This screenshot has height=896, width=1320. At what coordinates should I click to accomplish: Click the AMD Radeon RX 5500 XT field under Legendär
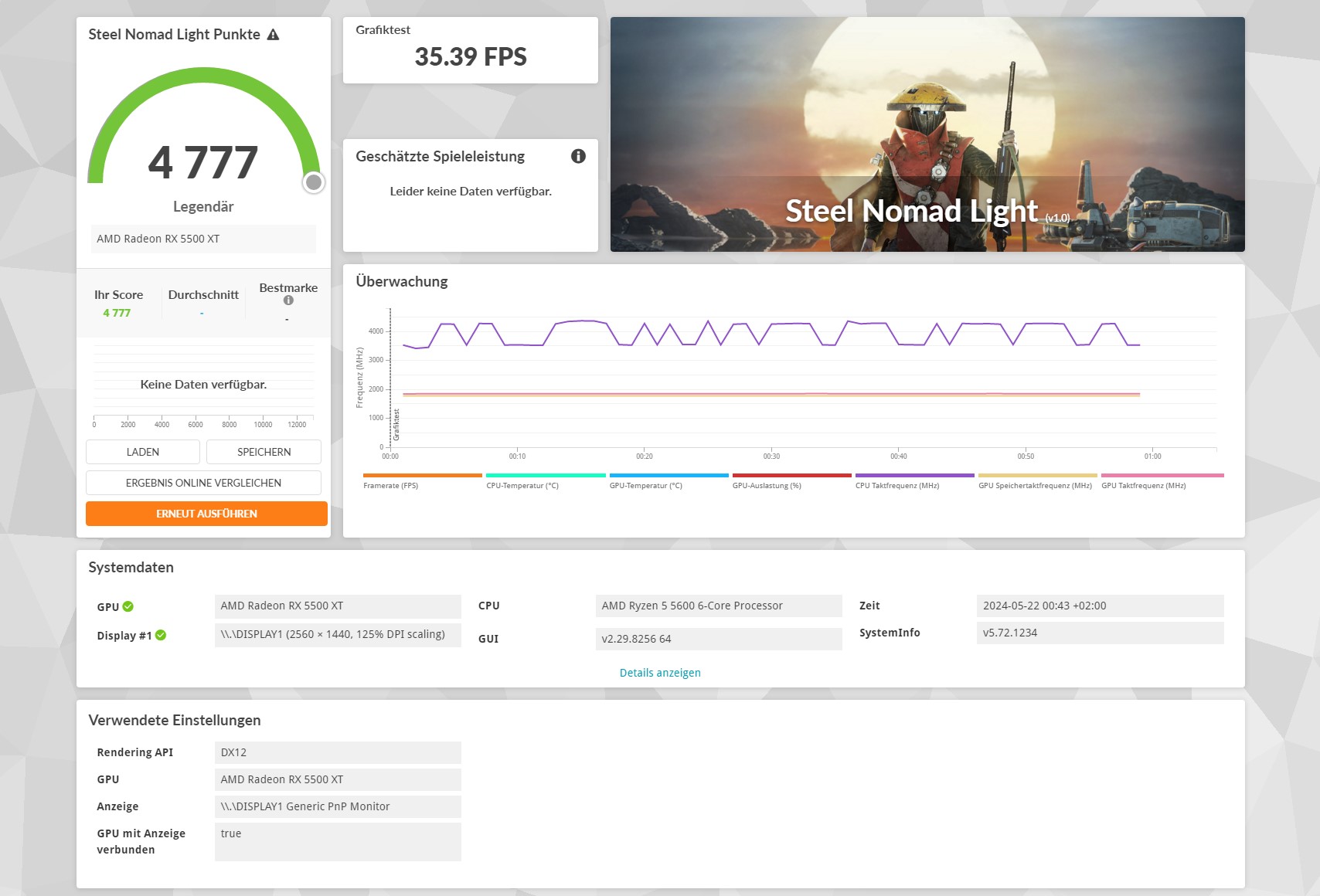click(x=203, y=239)
